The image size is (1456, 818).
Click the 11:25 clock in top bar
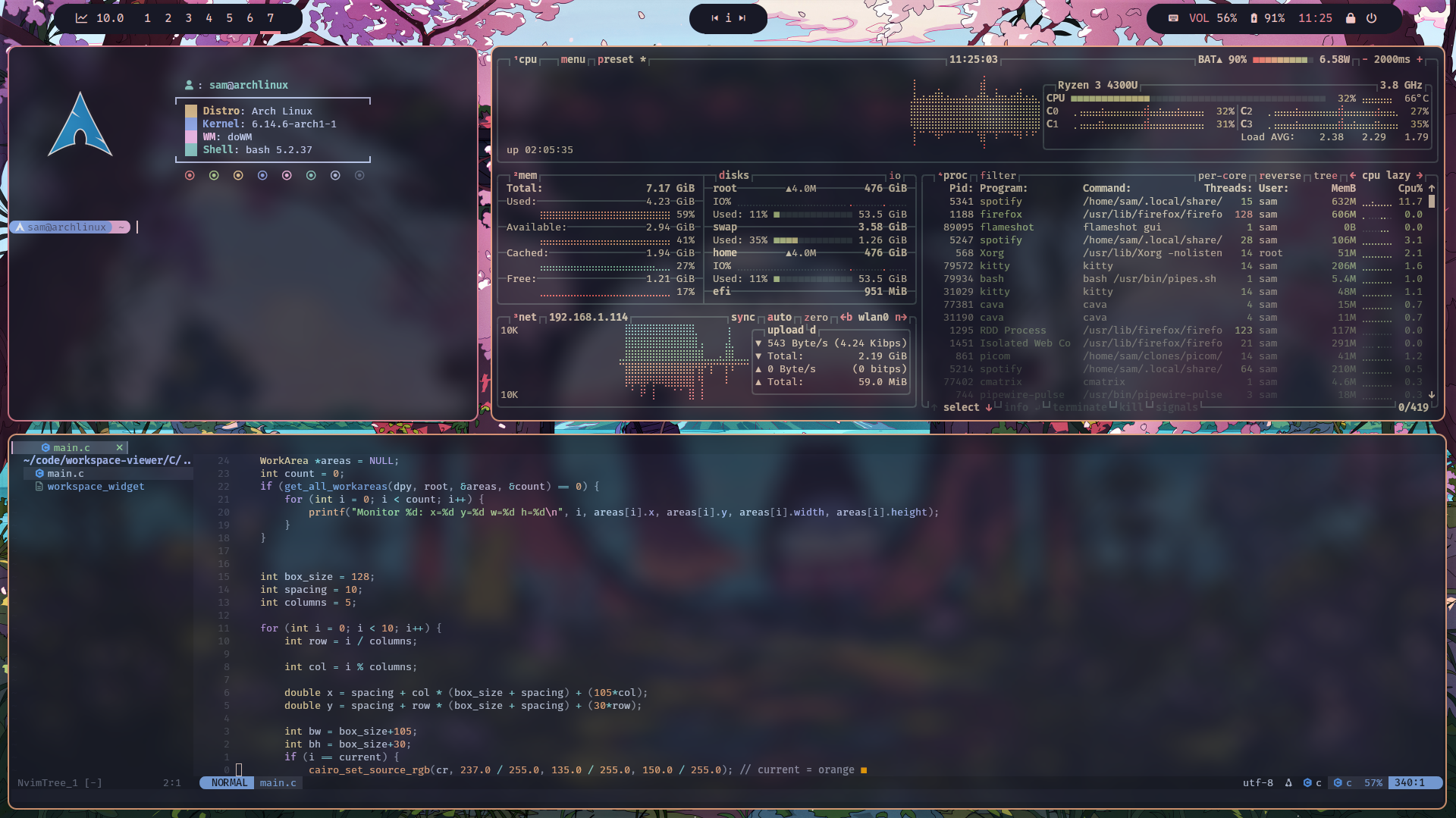(1315, 18)
